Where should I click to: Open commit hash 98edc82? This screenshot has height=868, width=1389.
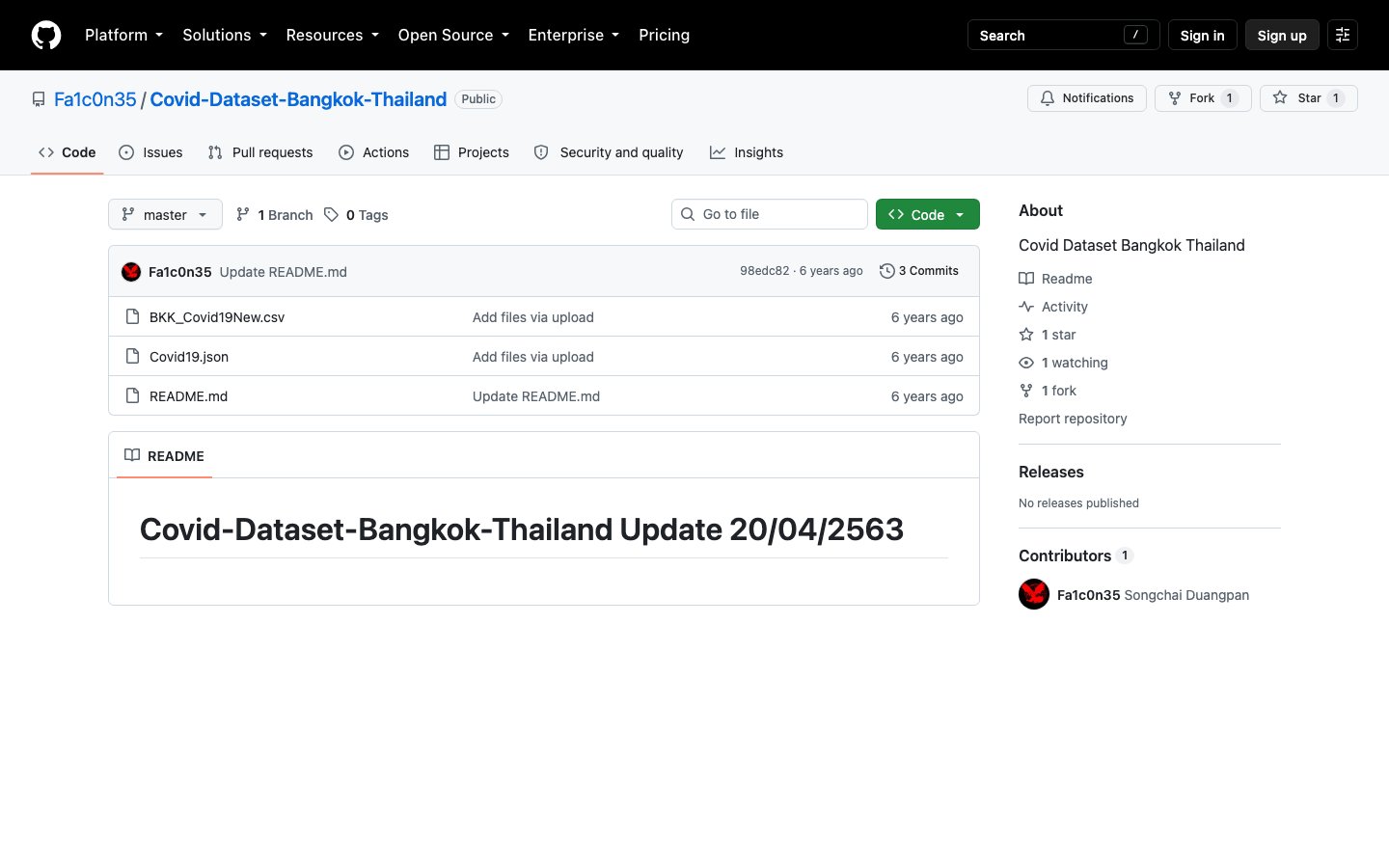765,271
